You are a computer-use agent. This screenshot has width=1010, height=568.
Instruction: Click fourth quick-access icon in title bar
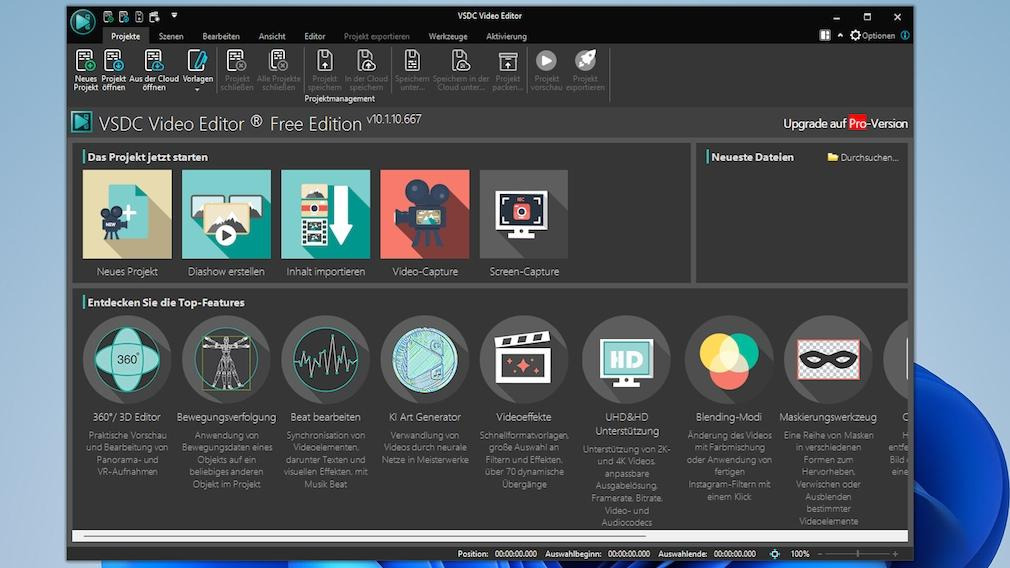click(155, 17)
